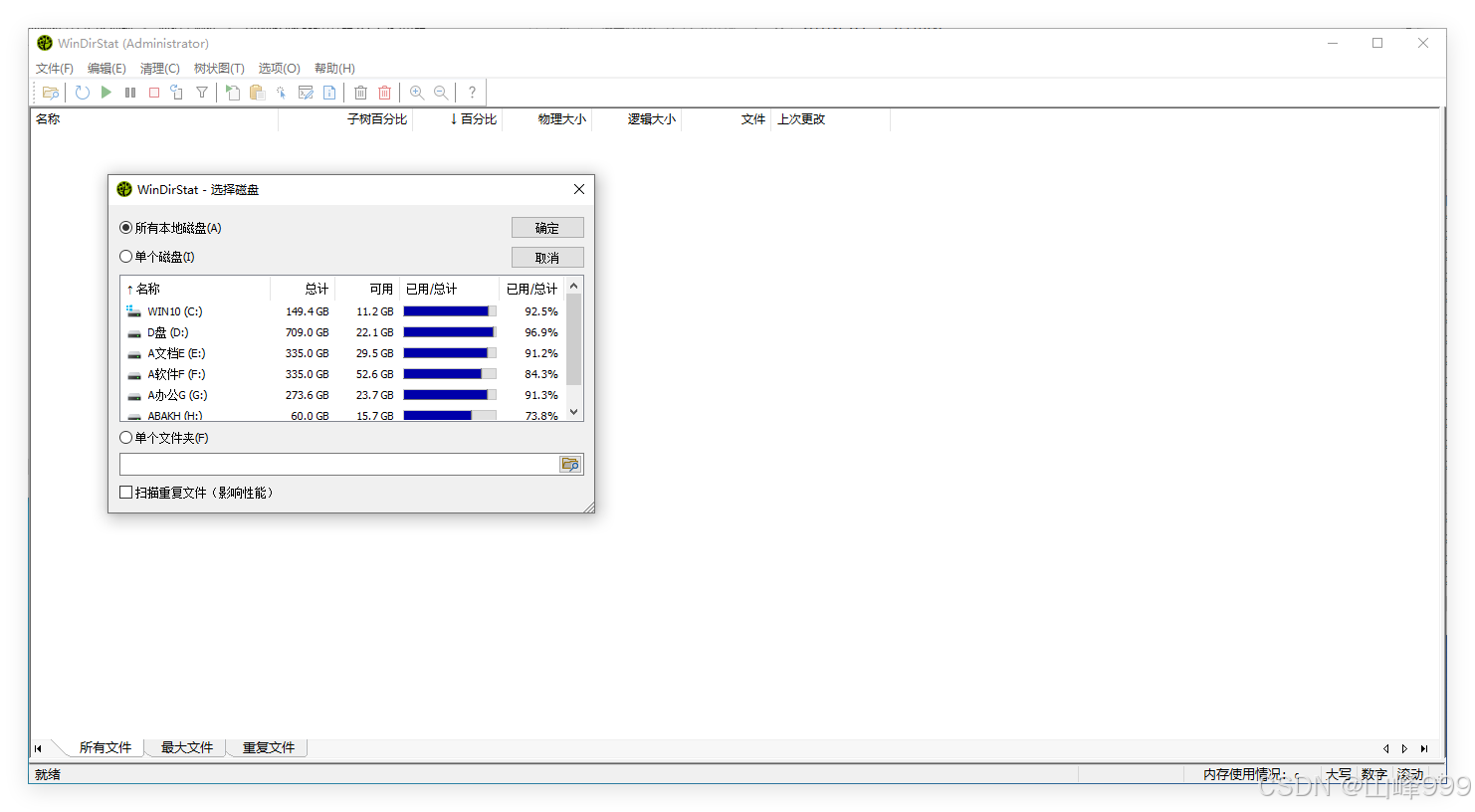This screenshot has height=812, width=1475.
Task: Click the red stop scan icon
Action: pos(154,93)
